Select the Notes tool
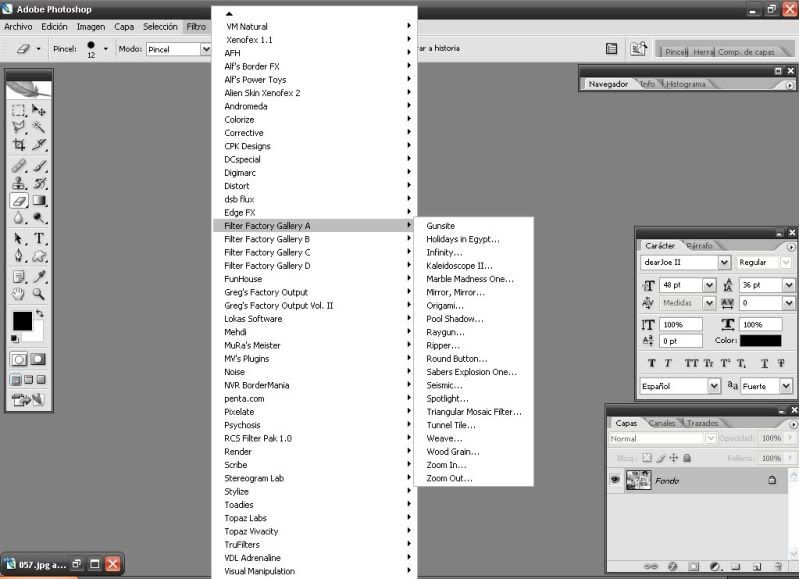 click(19, 277)
